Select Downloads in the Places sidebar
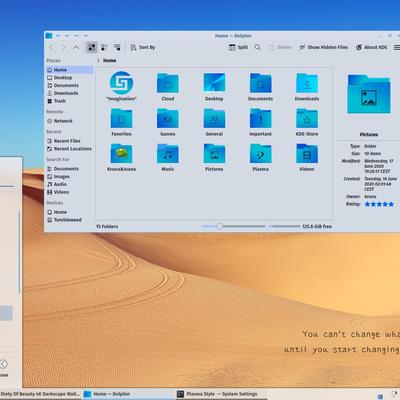 pos(69,93)
